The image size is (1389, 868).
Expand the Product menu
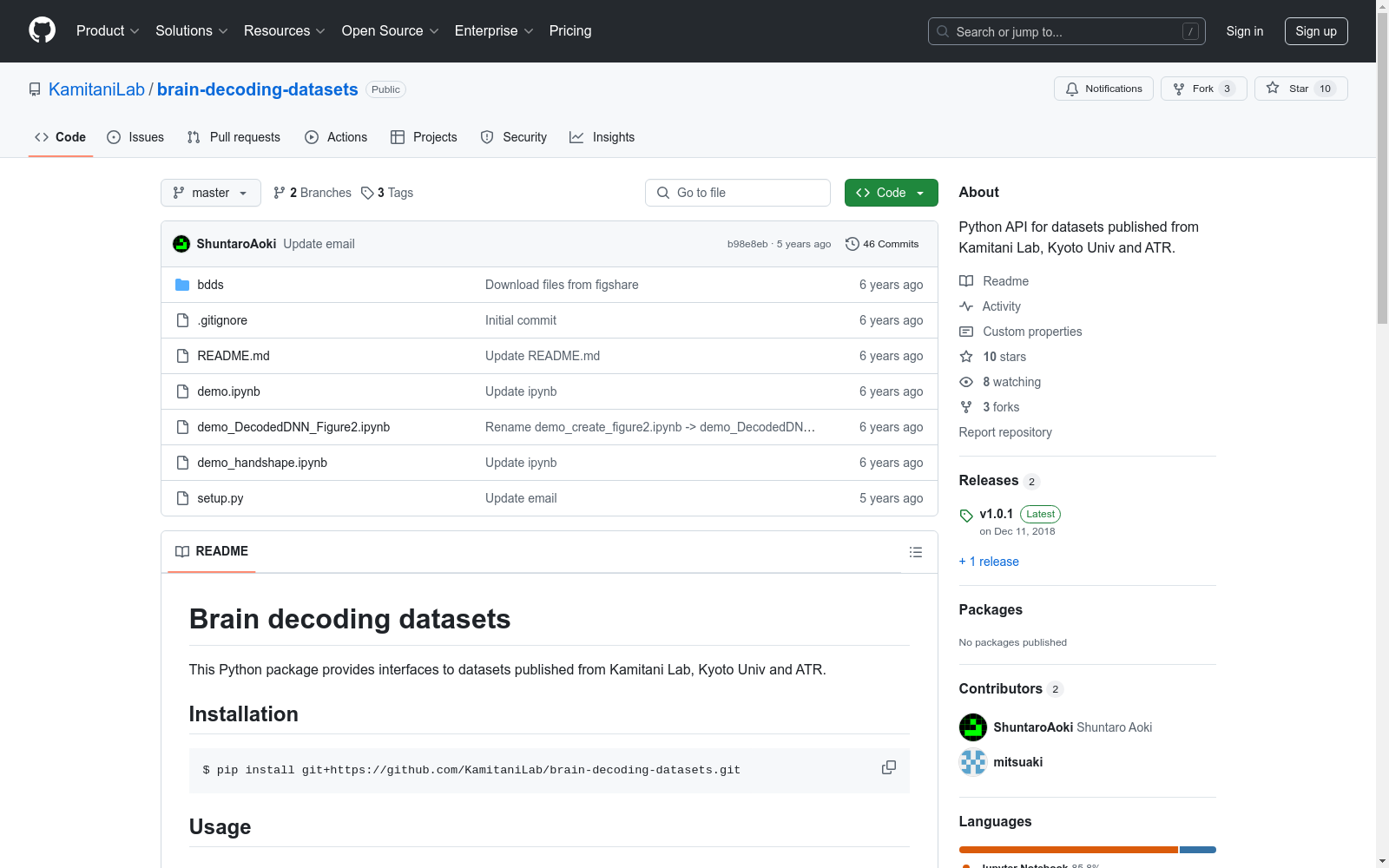(108, 31)
